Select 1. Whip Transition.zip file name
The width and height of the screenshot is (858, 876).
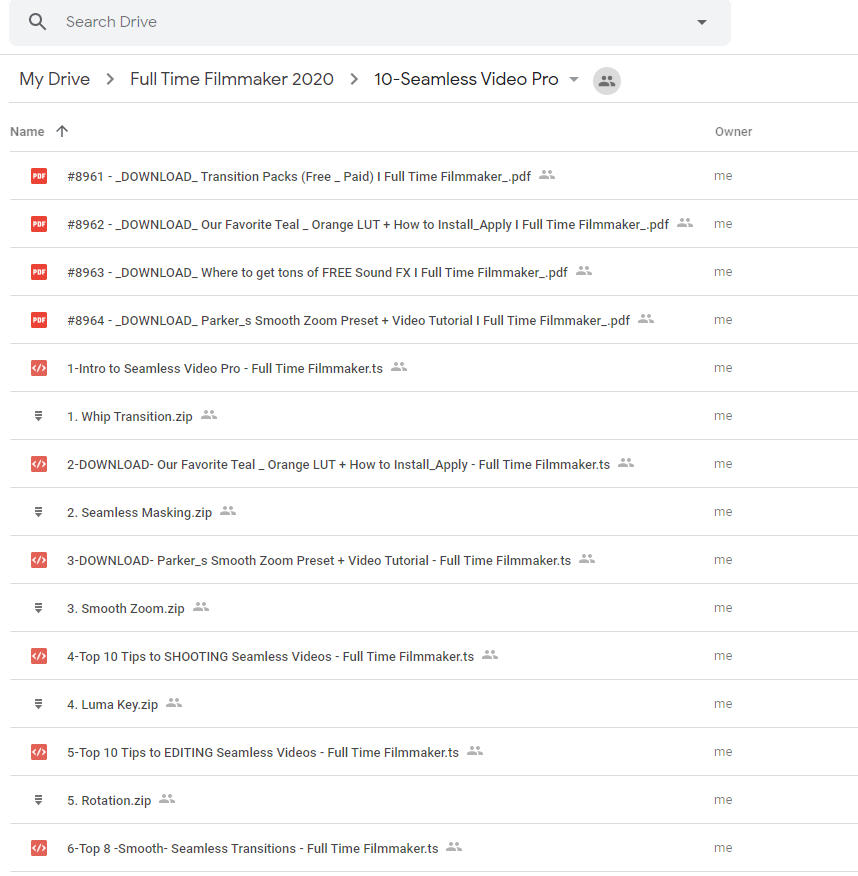tap(130, 417)
